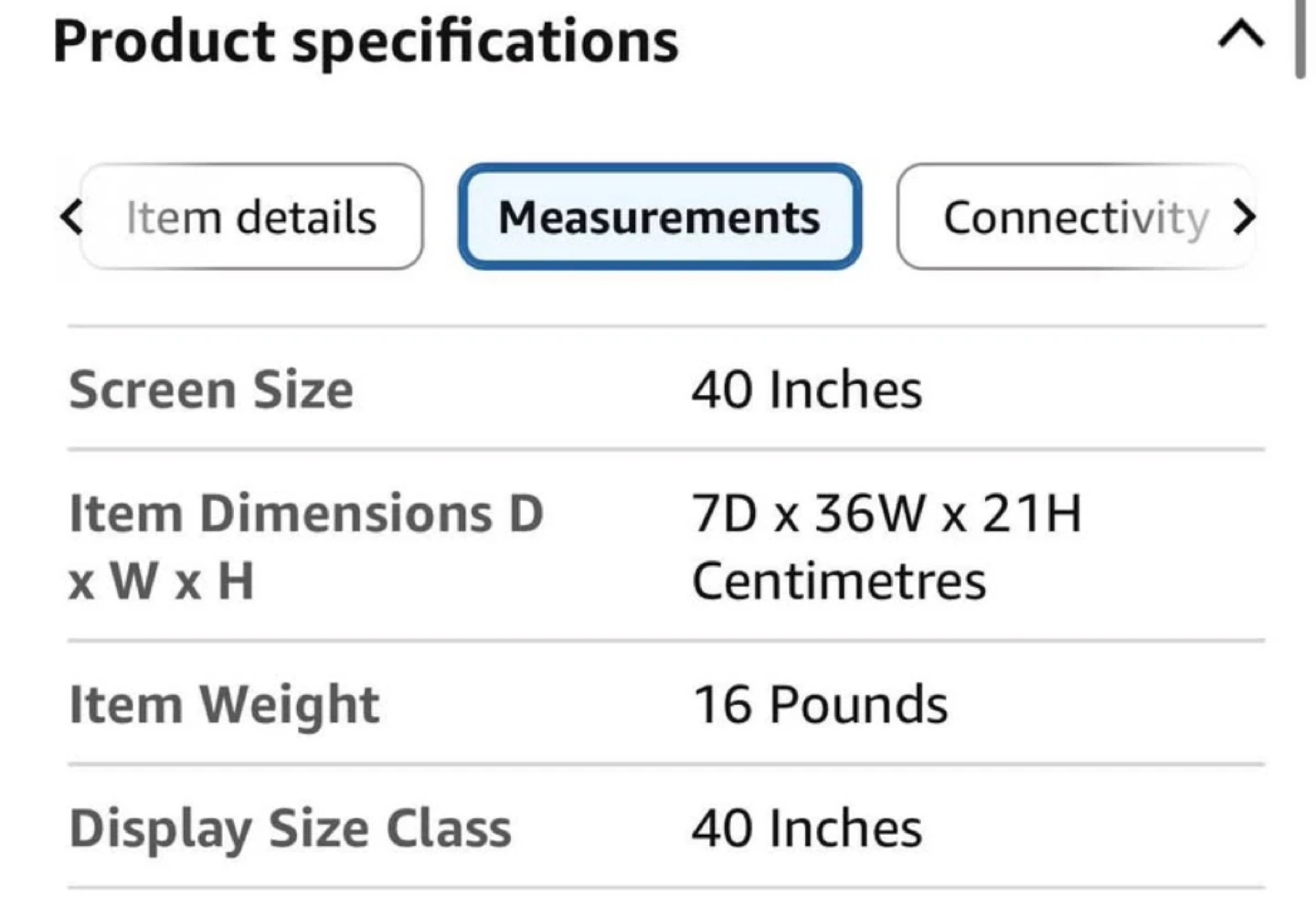Select the 16 Pounds weight value

[x=820, y=704]
